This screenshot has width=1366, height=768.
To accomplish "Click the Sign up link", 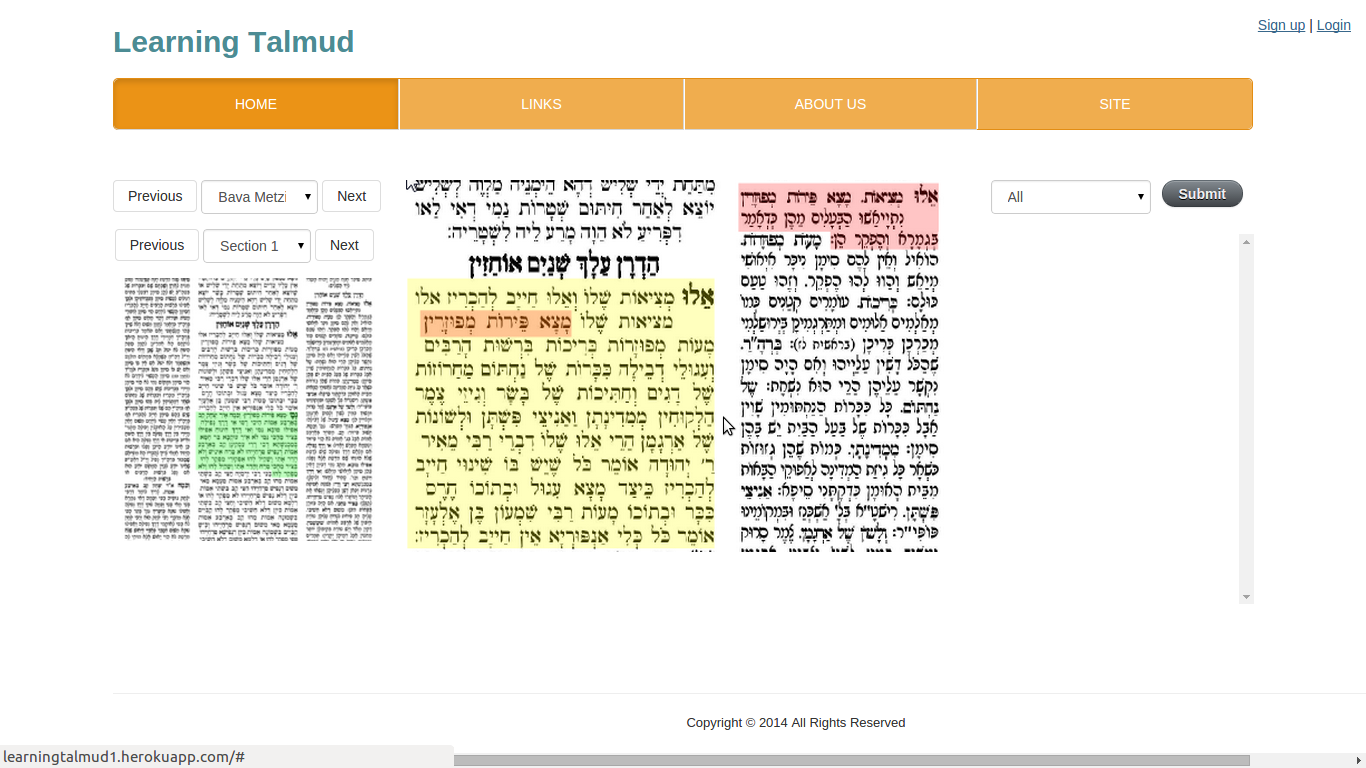I will (1281, 25).
